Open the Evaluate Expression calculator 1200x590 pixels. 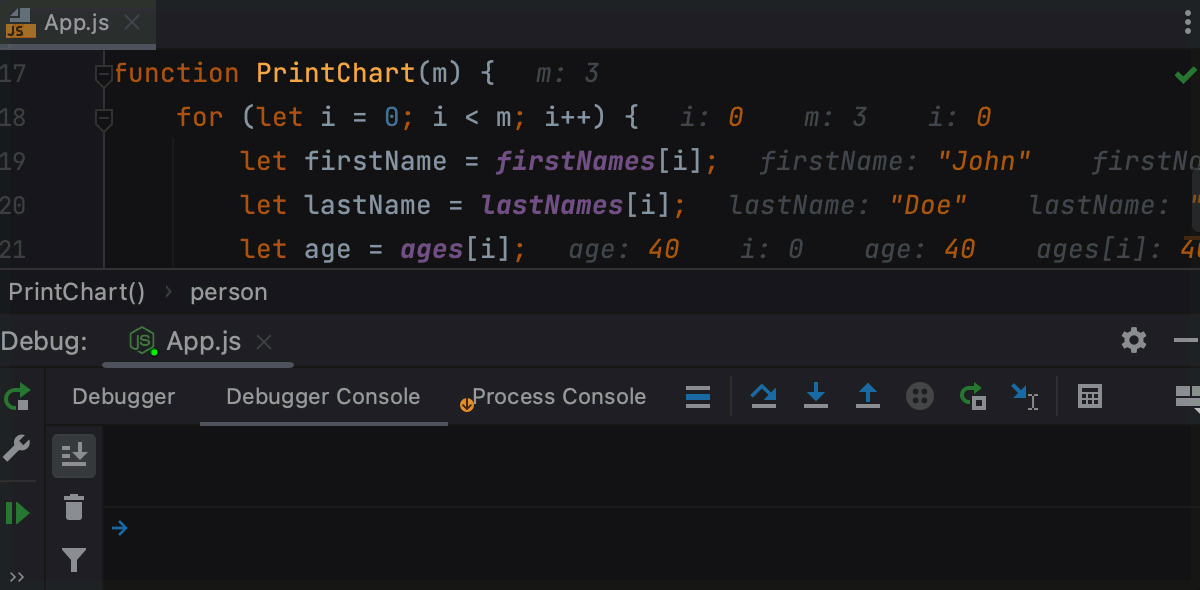1090,397
